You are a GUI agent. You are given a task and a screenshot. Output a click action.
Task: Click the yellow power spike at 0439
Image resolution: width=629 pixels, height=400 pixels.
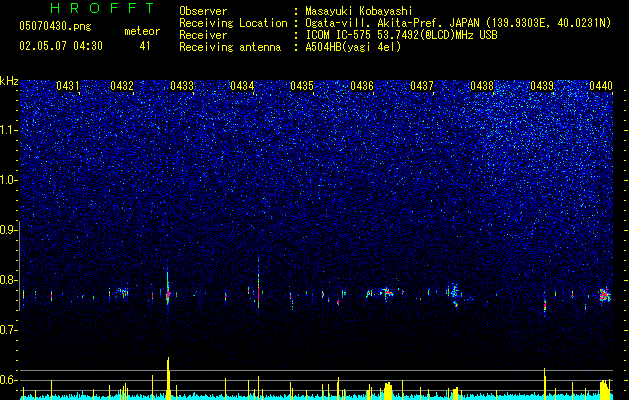tap(545, 384)
